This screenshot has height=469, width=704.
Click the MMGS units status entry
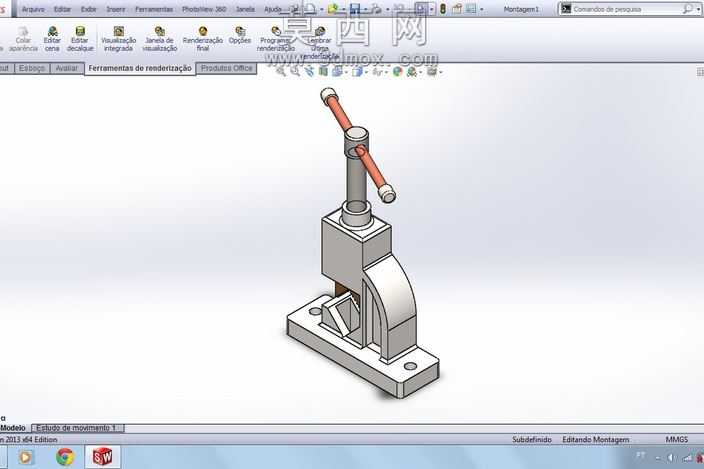[x=676, y=439]
